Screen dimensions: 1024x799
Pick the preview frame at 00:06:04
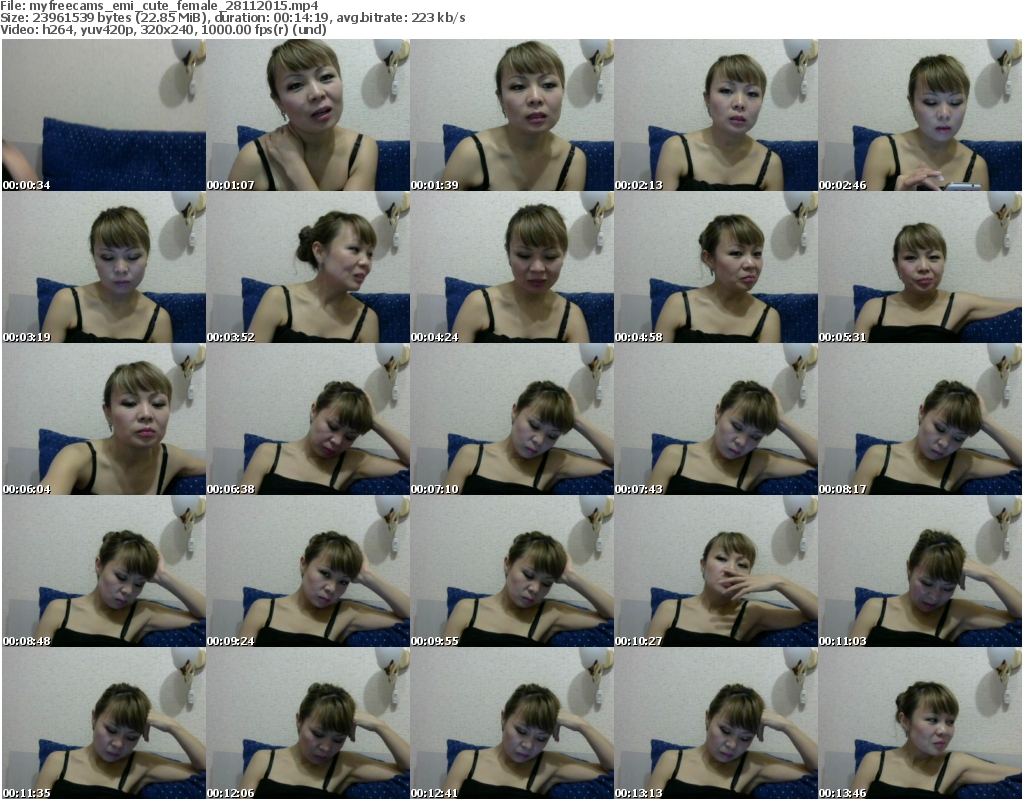[104, 419]
